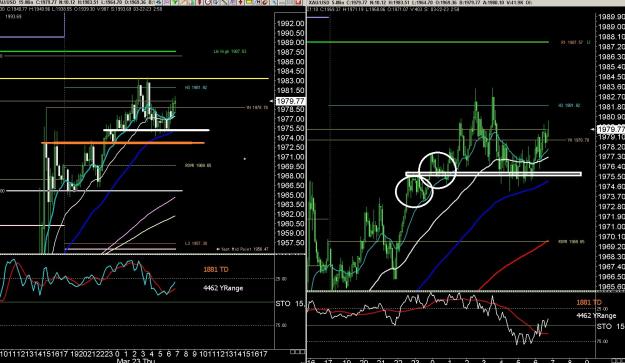Click the current price label 1979.77 on left chart
The image size is (625, 363).
click(x=291, y=101)
